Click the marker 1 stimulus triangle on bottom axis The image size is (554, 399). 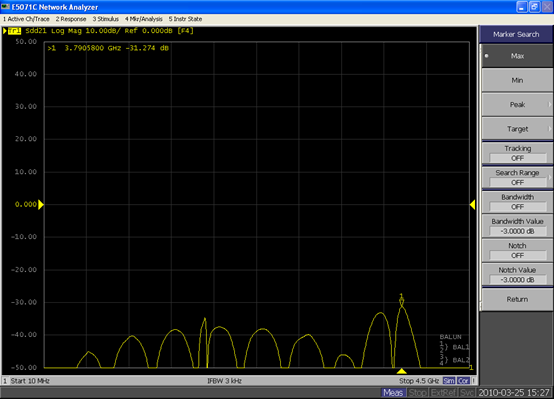point(401,371)
